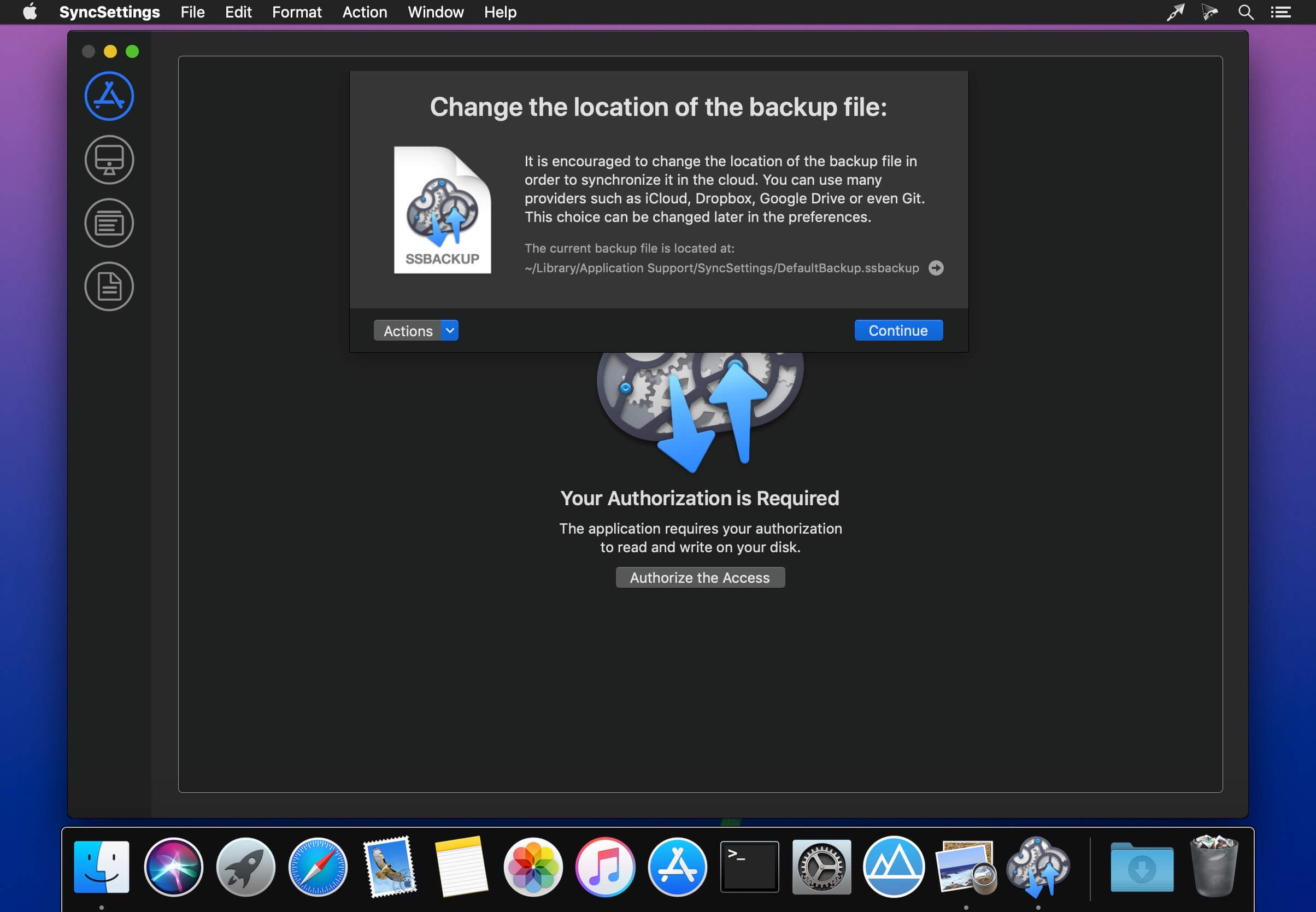The image size is (1316, 912).
Task: Open the File menu
Action: pyautogui.click(x=192, y=12)
